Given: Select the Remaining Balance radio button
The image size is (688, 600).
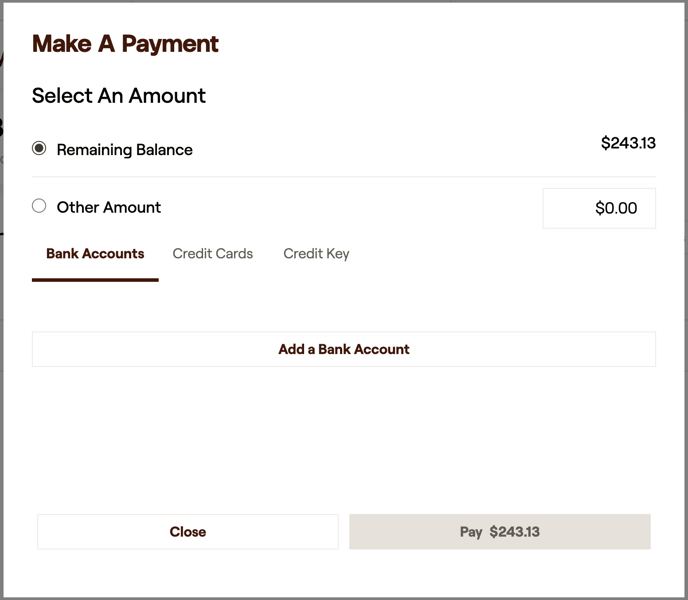Looking at the screenshot, I should (39, 148).
